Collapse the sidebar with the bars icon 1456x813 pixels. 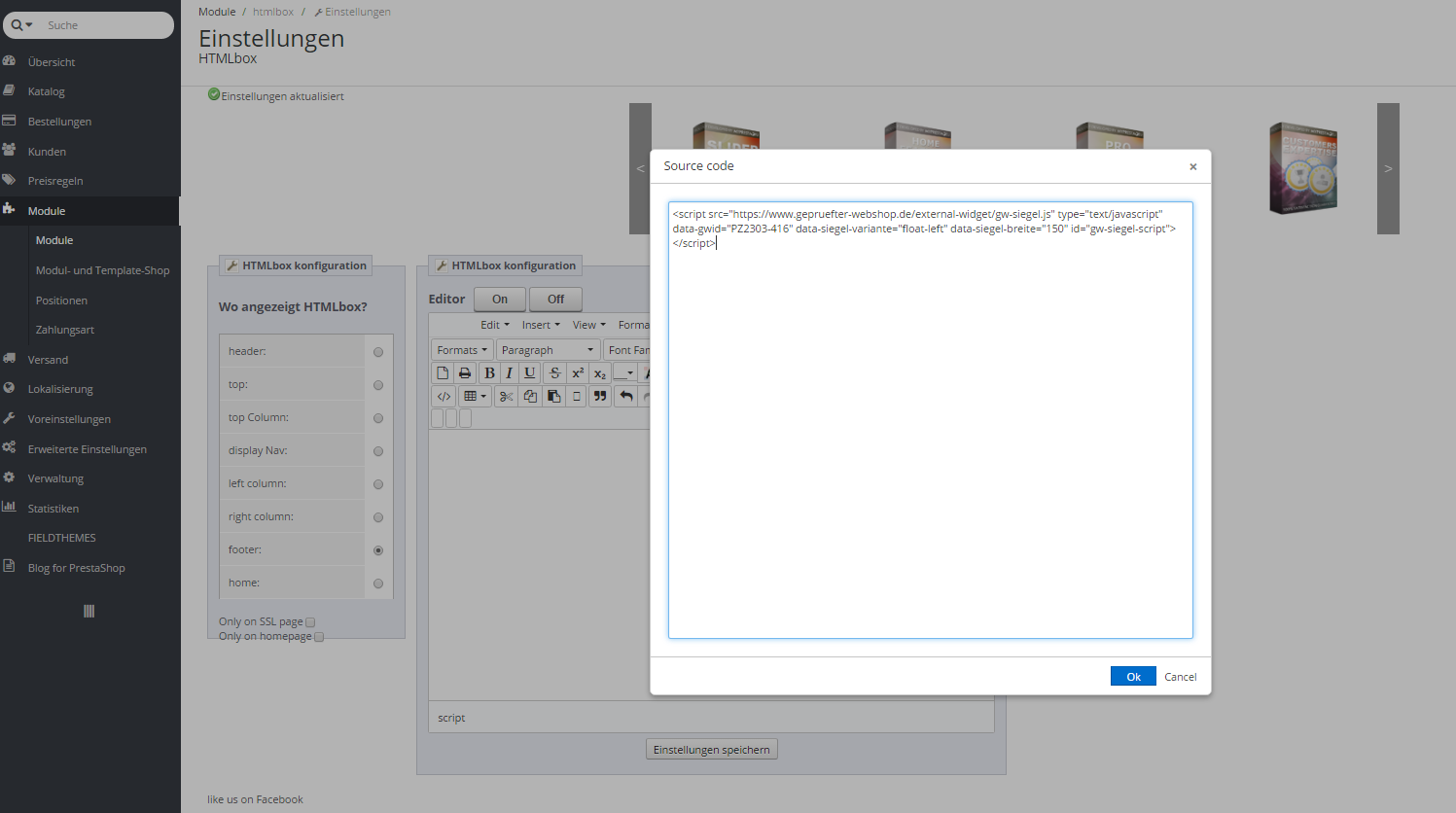pos(89,611)
